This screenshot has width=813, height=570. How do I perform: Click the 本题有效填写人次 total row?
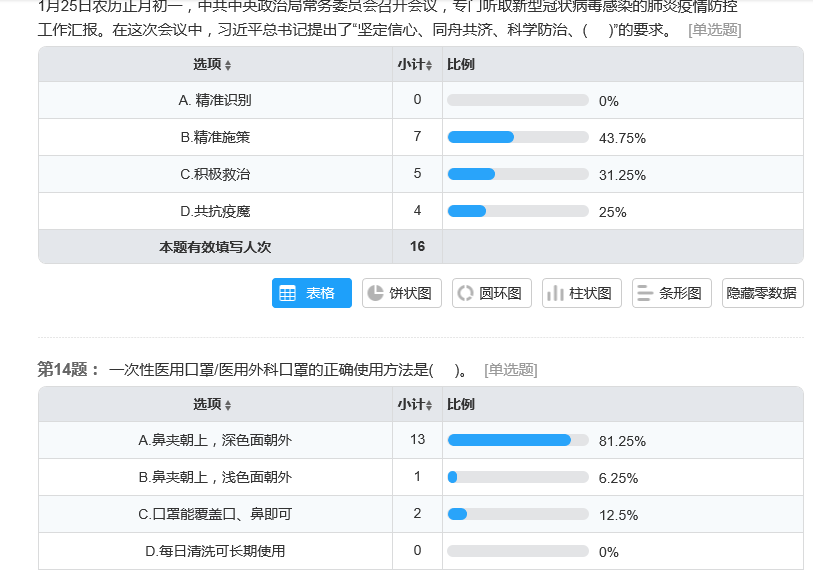(421, 247)
